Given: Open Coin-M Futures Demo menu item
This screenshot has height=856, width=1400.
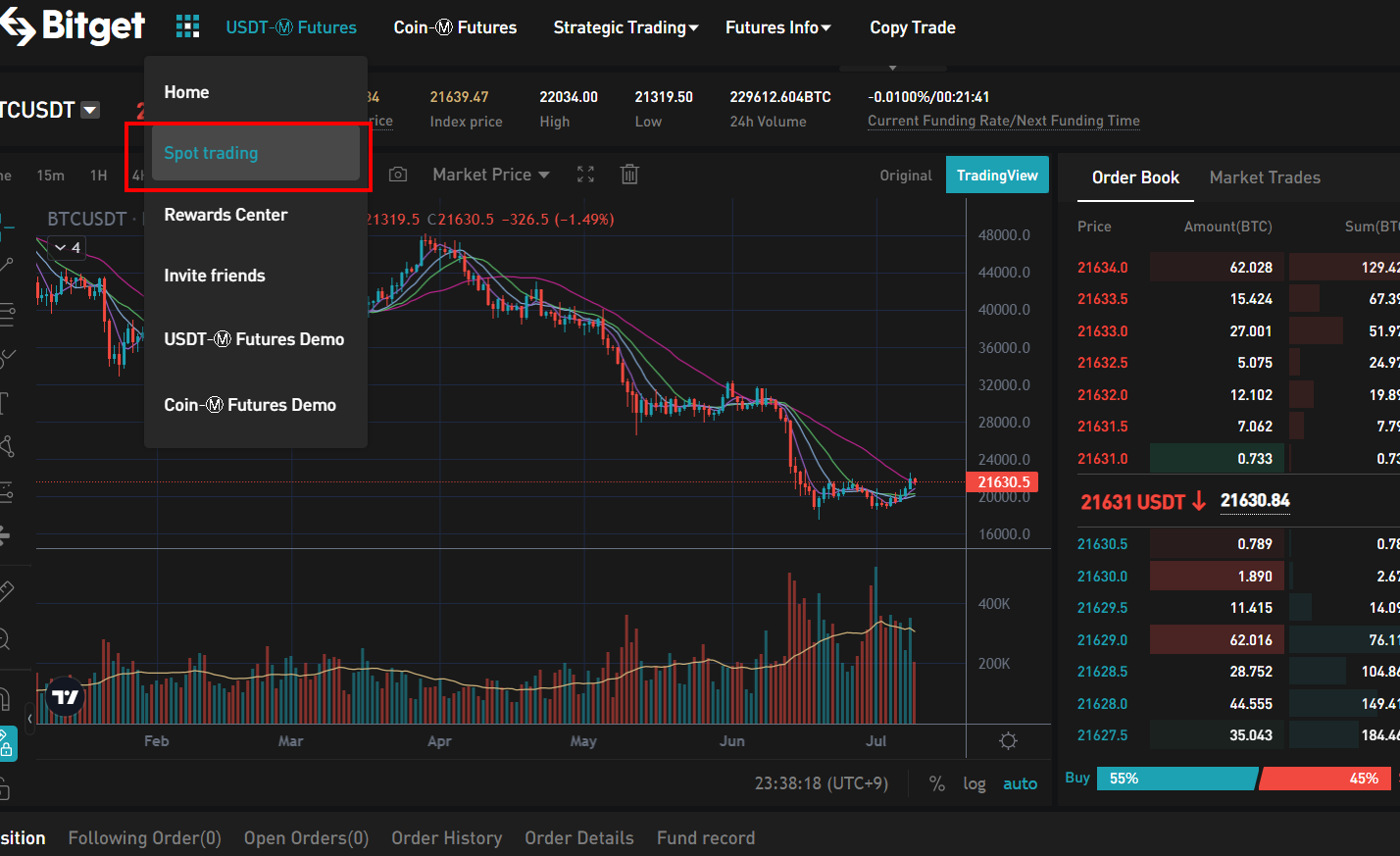Looking at the screenshot, I should coord(250,405).
